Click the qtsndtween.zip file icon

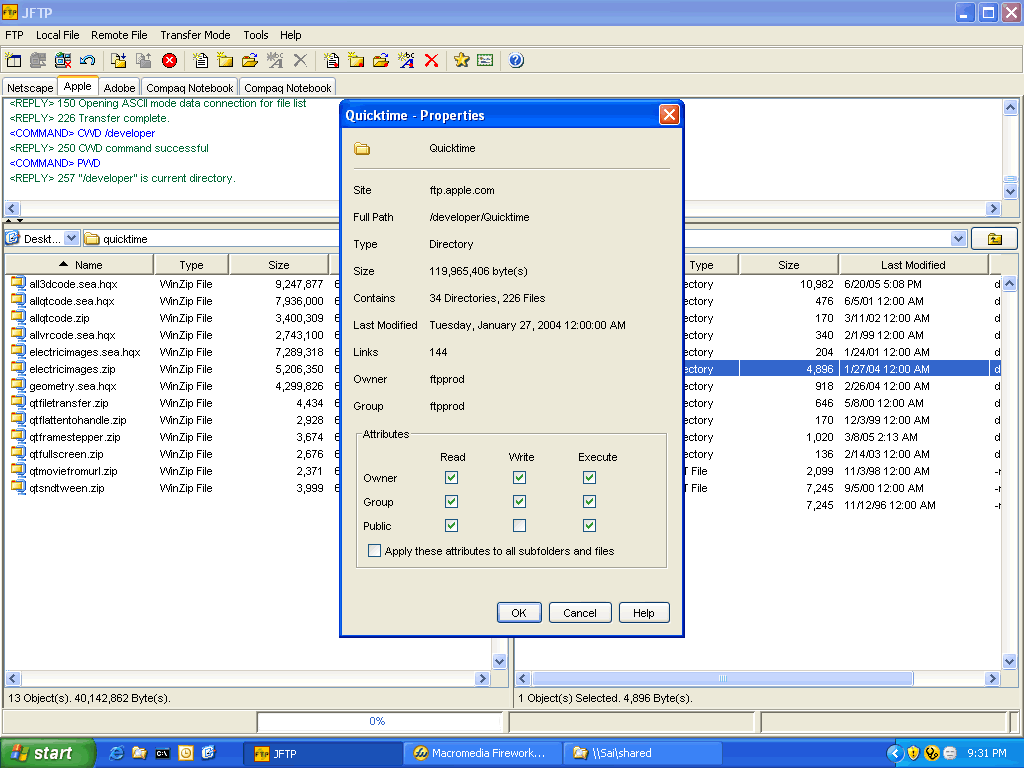[x=18, y=487]
